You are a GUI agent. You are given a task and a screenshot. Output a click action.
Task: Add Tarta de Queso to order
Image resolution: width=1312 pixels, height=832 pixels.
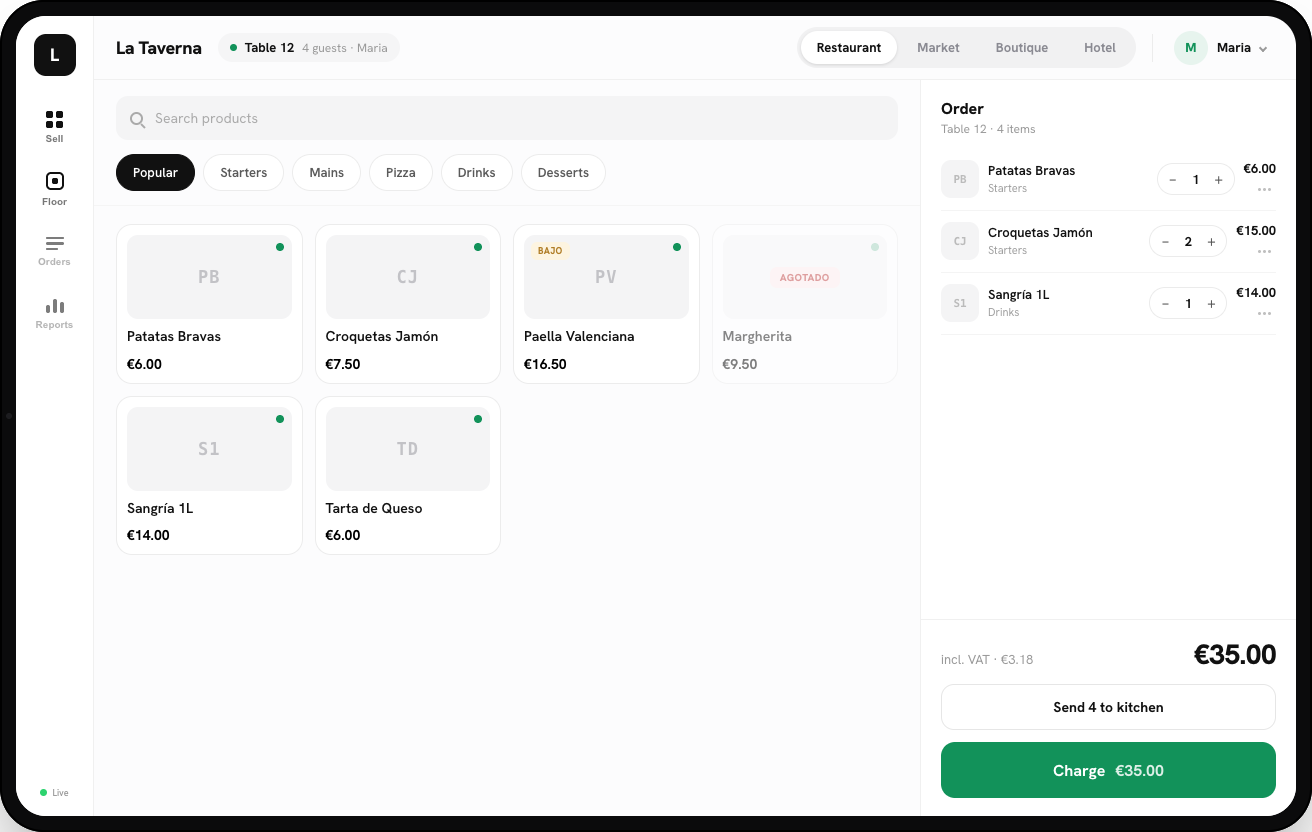point(408,475)
